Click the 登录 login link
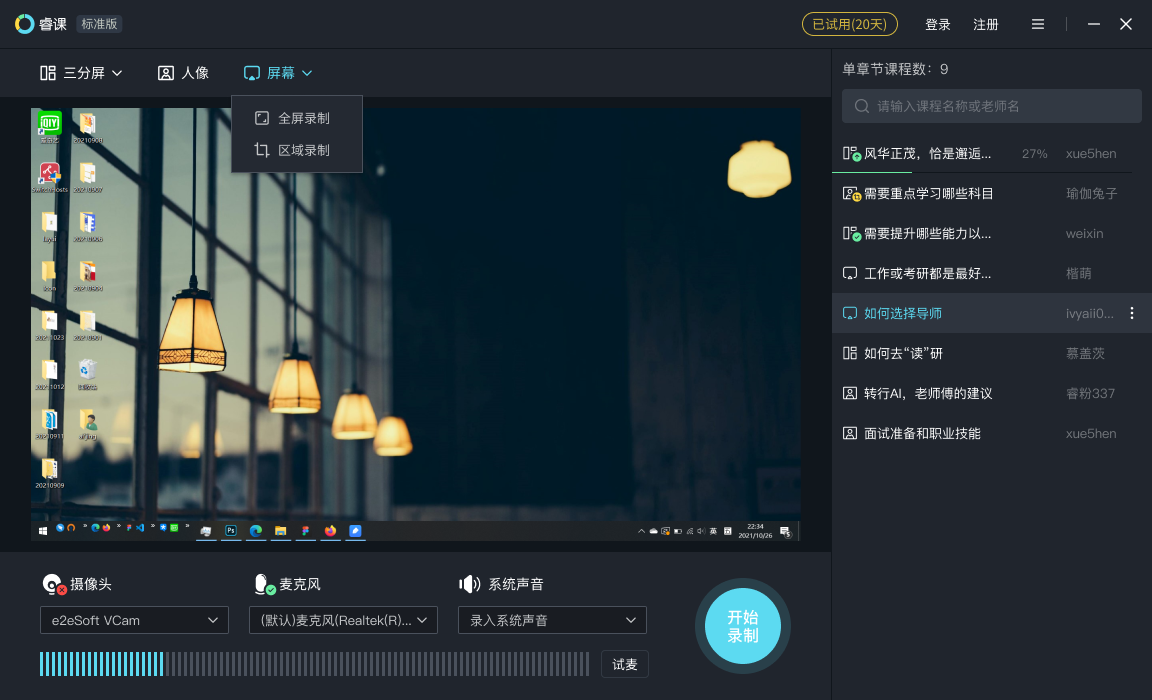 pos(937,24)
